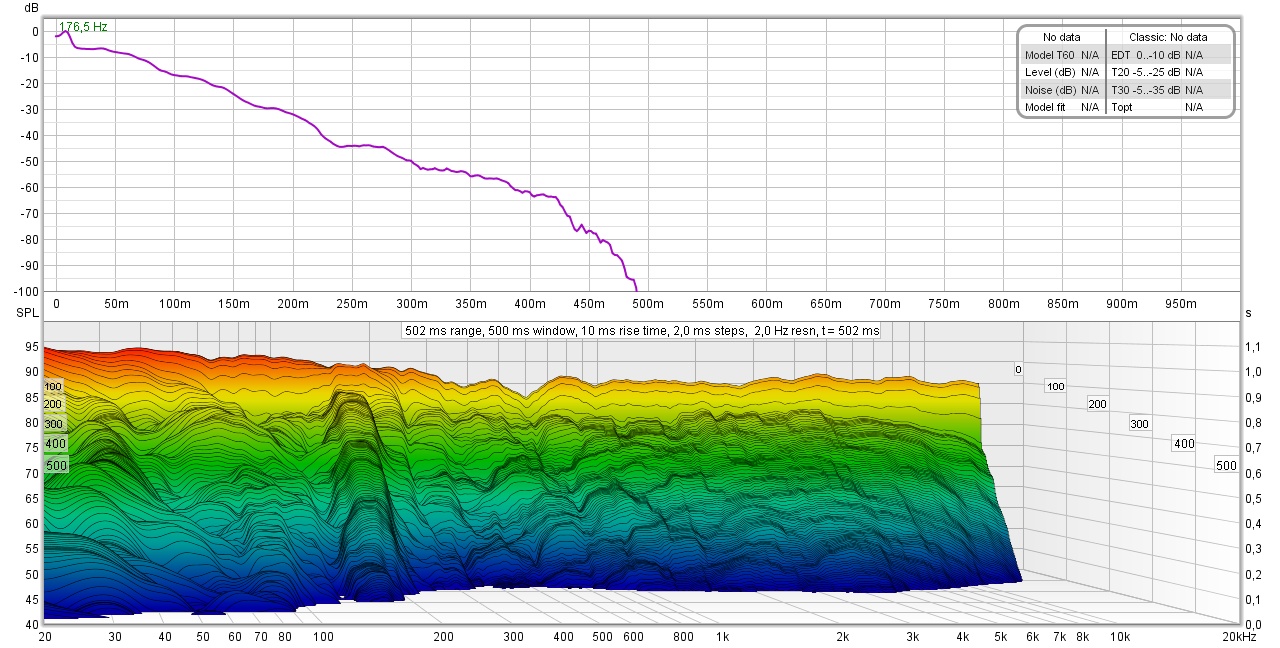Click the 20kHz frequency axis label
This screenshot has width=1280, height=648.
click(x=1241, y=637)
